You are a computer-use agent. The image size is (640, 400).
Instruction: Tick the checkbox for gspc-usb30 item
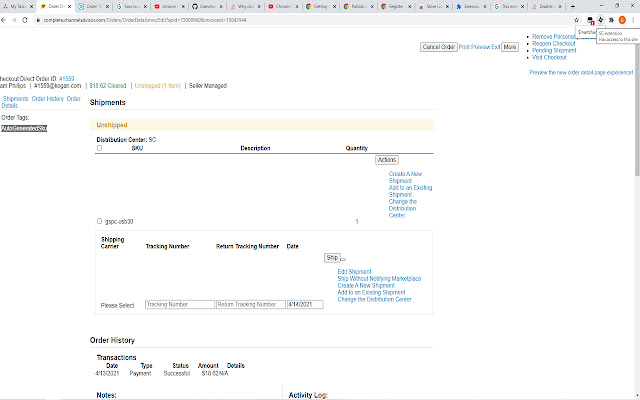[x=99, y=221]
